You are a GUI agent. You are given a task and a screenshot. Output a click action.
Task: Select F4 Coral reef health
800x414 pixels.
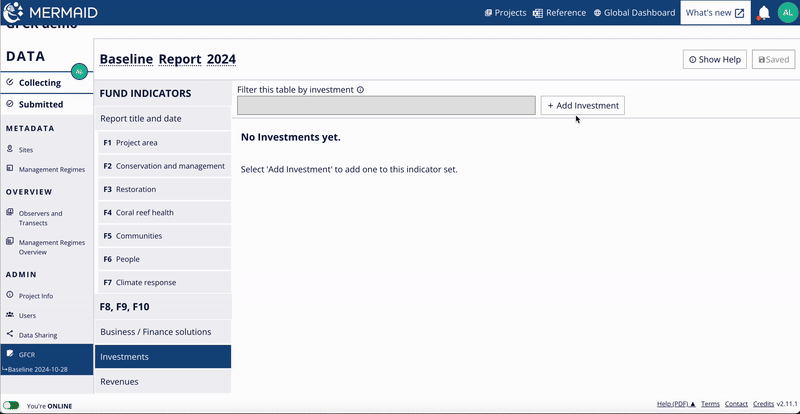164,212
